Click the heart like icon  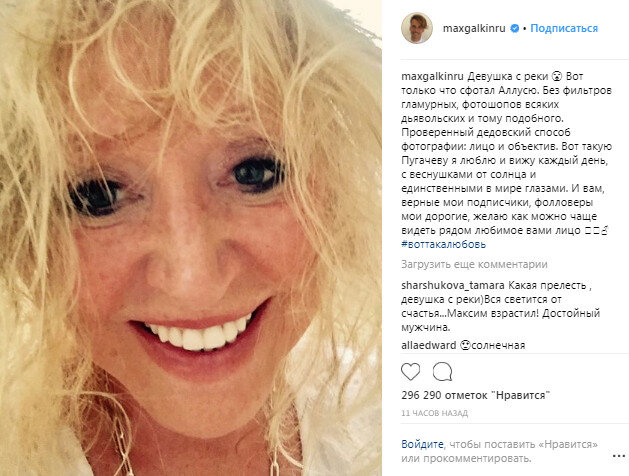(411, 372)
